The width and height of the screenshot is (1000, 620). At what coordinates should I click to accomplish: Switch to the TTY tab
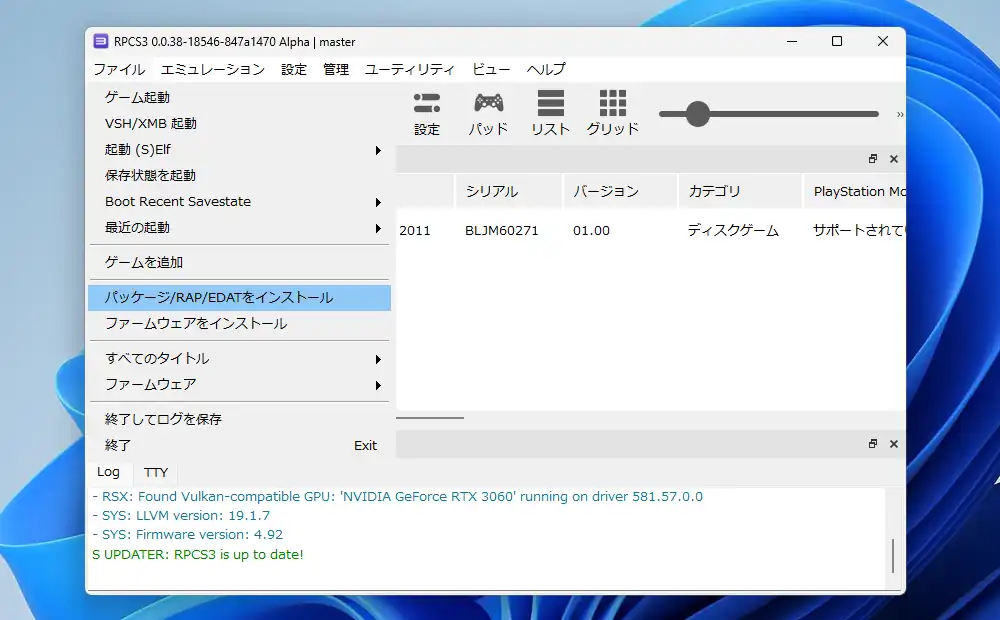coord(155,472)
